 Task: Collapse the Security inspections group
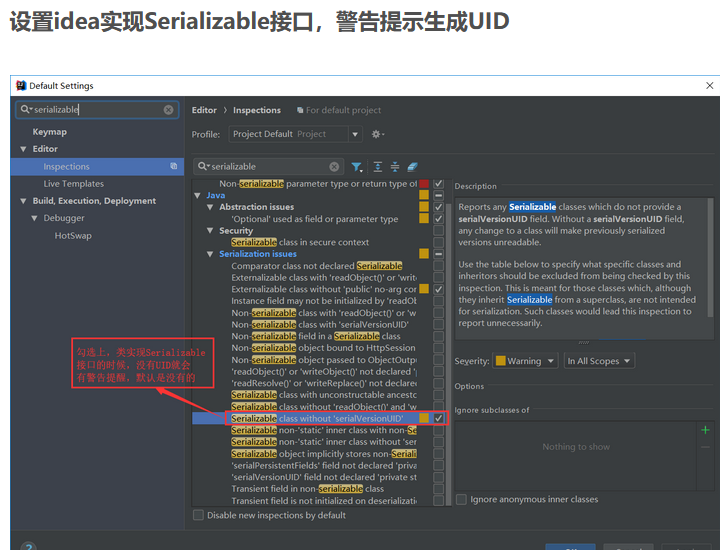click(x=210, y=230)
